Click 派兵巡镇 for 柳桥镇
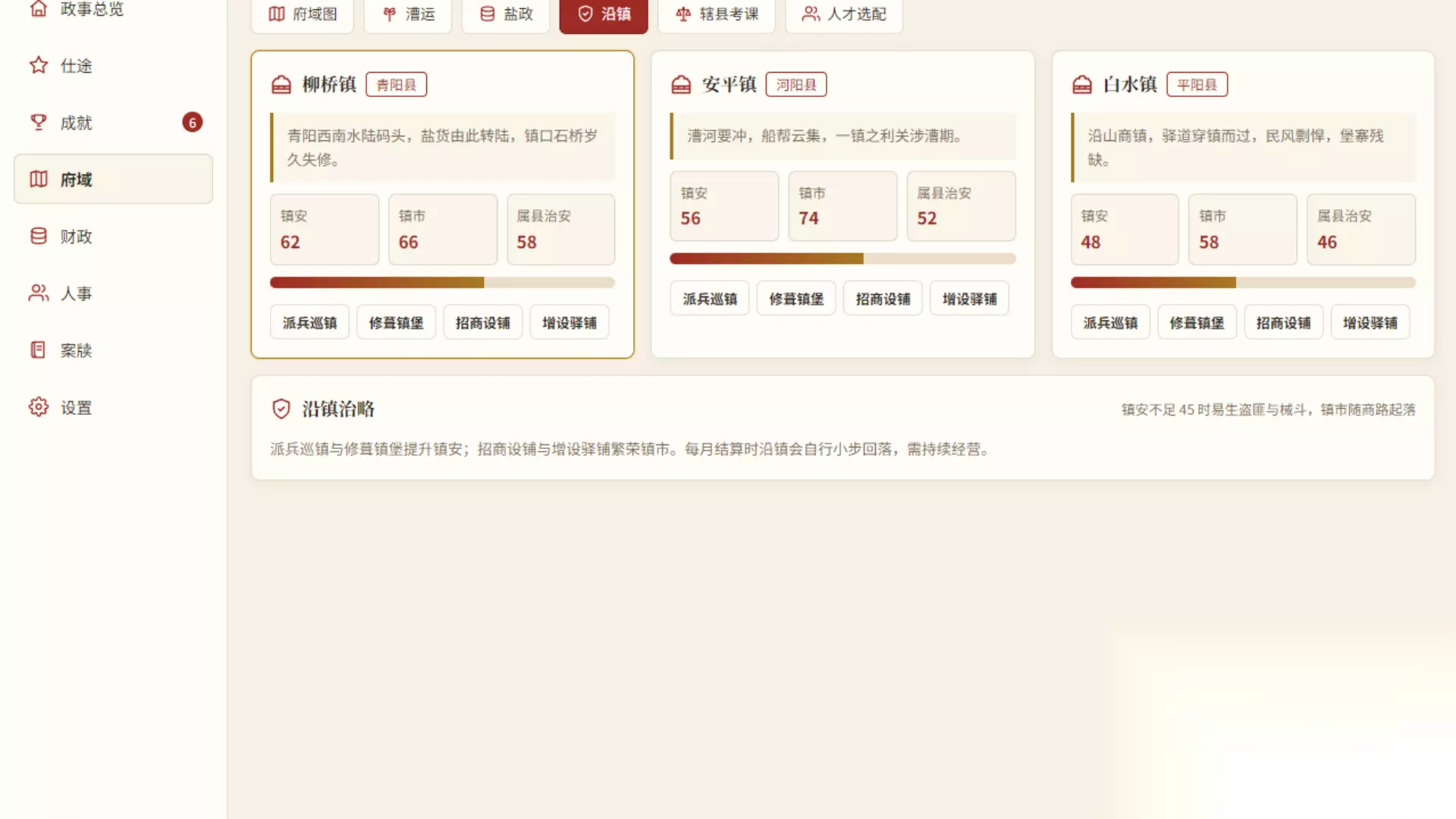This screenshot has width=1456, height=819. (x=309, y=322)
